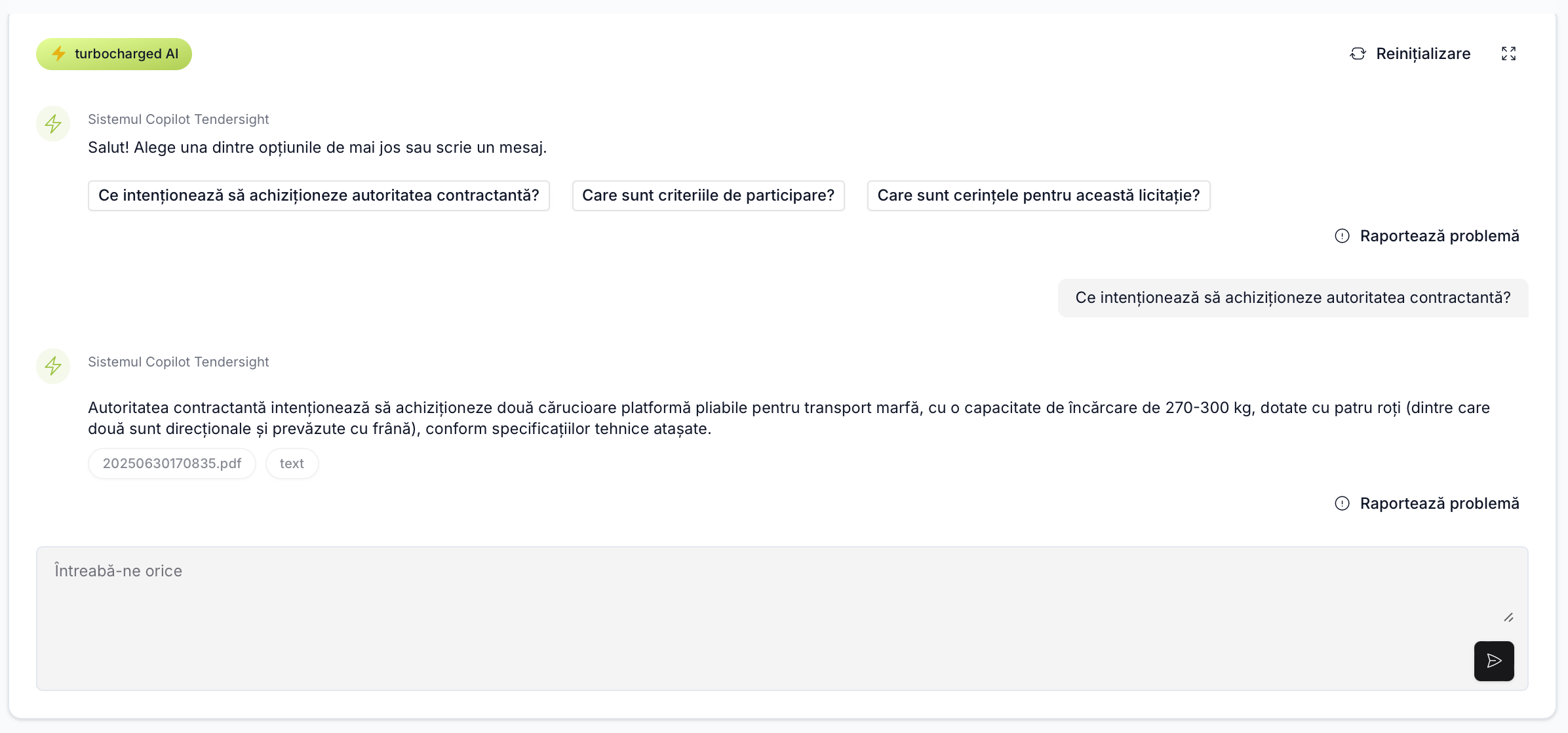Click the 'turbocharged AI' badge label

click(127, 54)
